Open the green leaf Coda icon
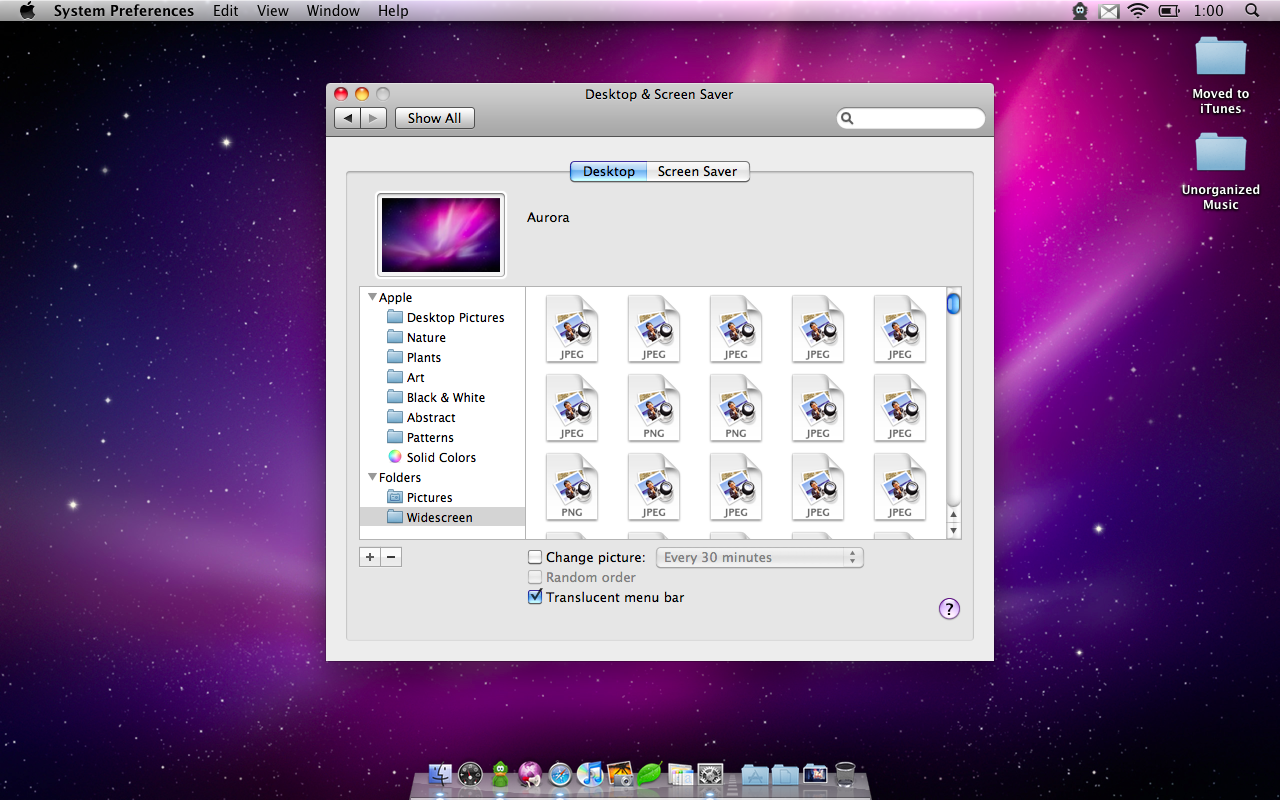 [x=650, y=774]
